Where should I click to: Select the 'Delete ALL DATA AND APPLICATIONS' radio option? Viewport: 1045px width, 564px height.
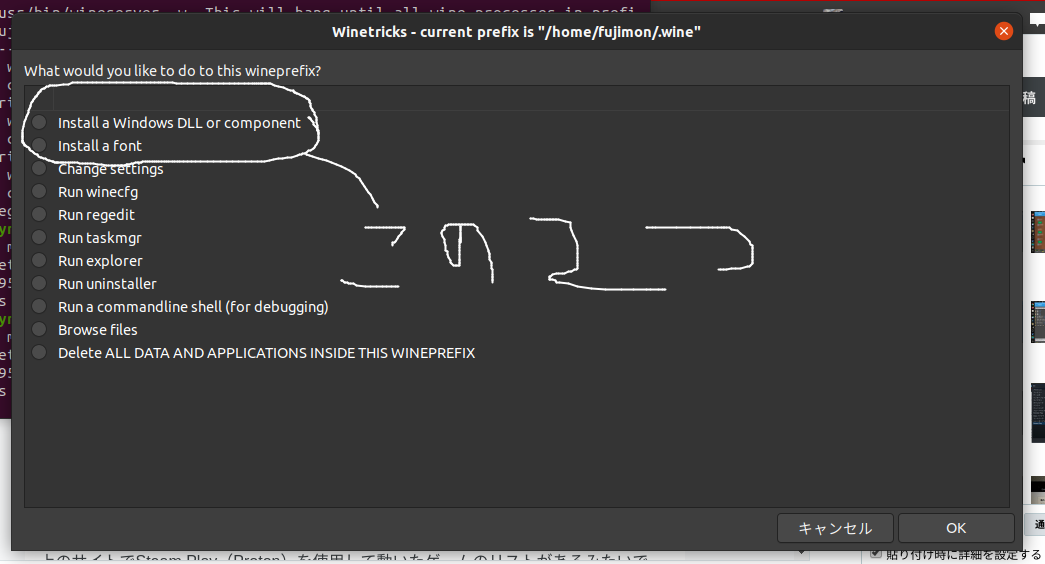coord(39,352)
